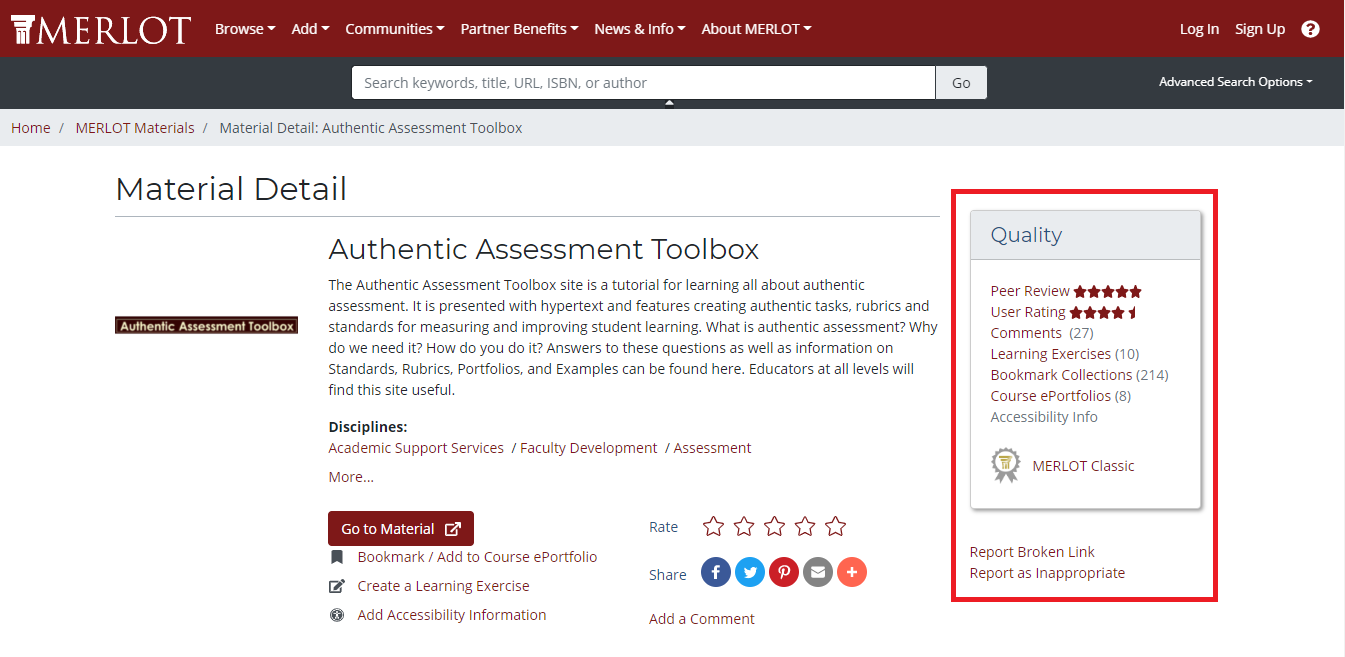Click the Authentic Assessment Toolbox thumbnail

pos(207,325)
